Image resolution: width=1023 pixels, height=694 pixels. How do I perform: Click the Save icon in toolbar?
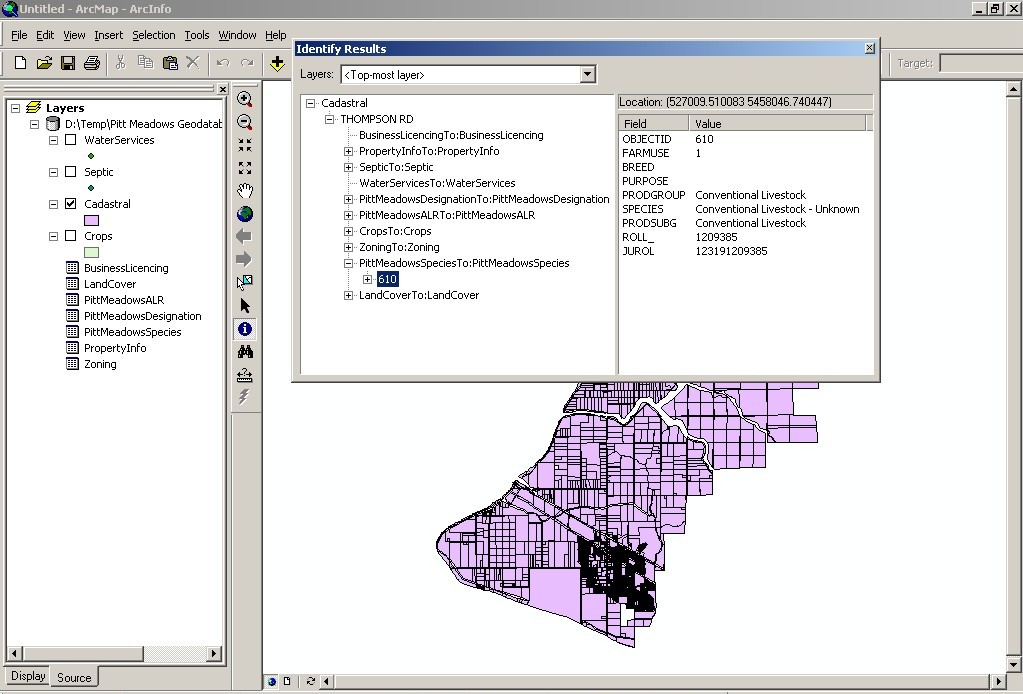pyautogui.click(x=68, y=63)
